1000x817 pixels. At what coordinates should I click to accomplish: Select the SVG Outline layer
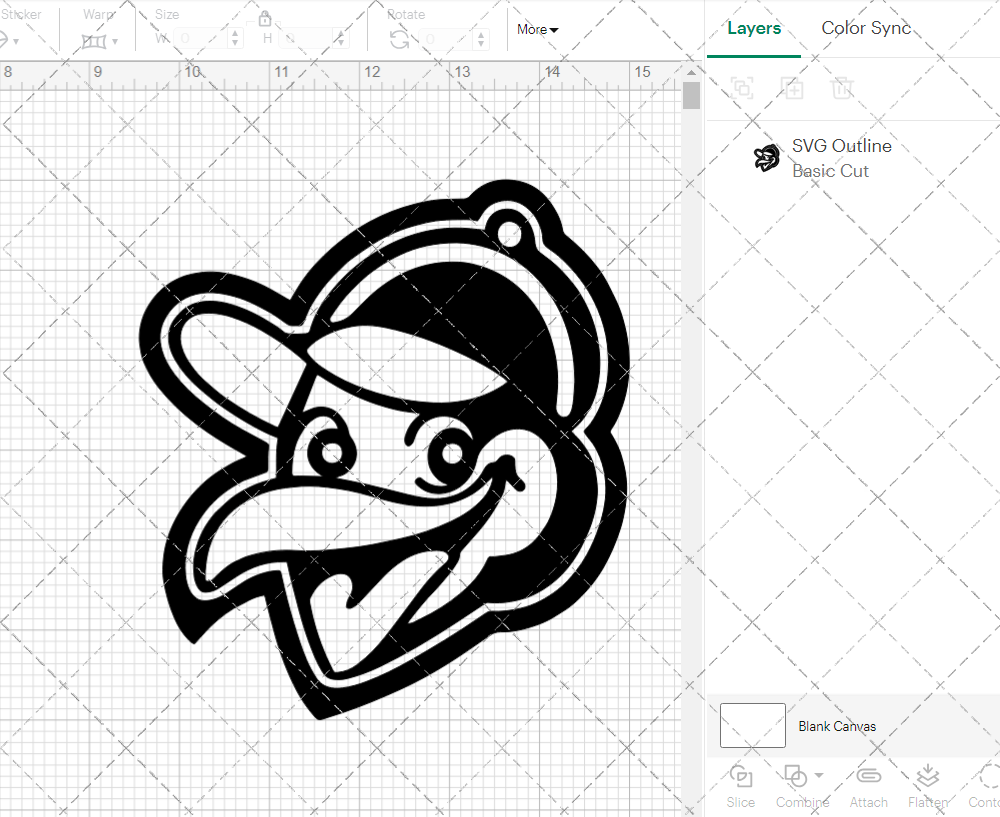pos(840,158)
